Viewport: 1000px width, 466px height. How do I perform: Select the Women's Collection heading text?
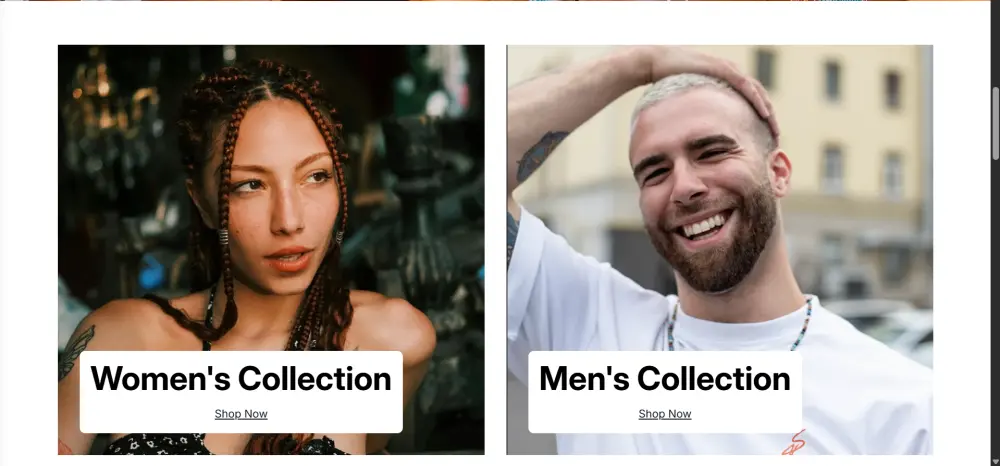point(241,379)
